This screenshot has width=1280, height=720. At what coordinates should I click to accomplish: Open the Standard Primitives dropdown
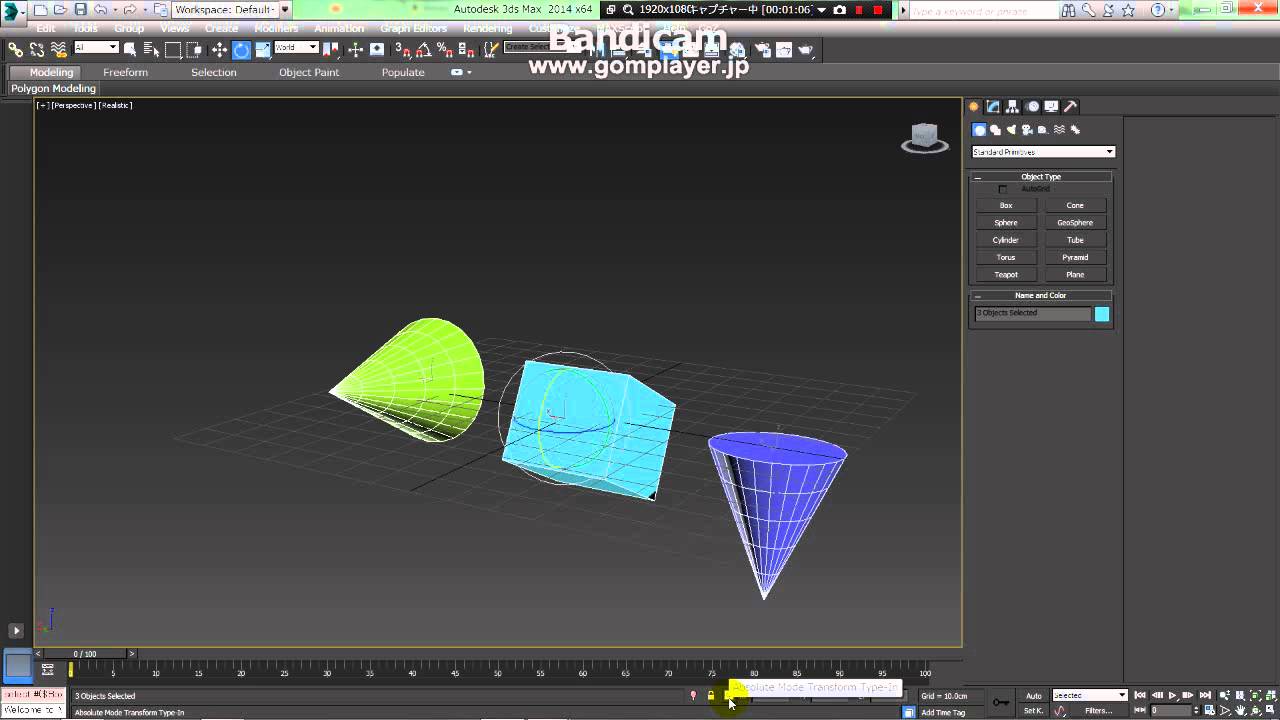1043,152
